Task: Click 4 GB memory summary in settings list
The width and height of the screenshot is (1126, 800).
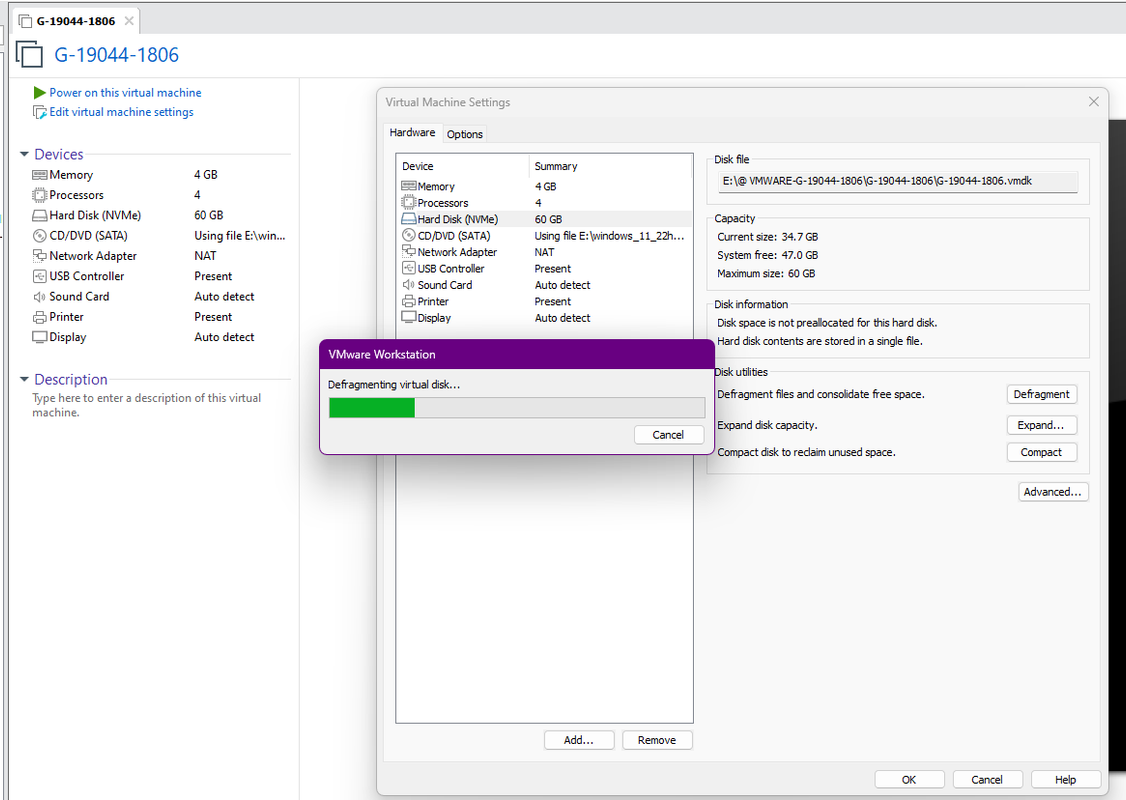Action: [546, 186]
